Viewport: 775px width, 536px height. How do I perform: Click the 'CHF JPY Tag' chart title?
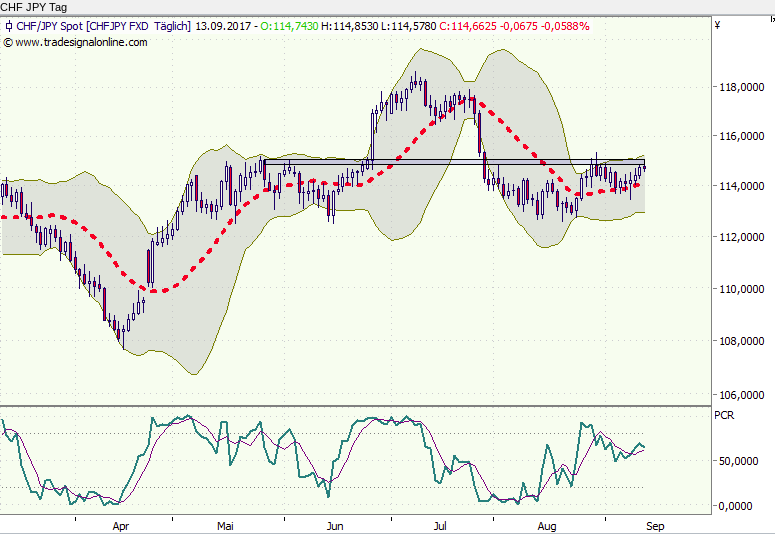pos(34,7)
